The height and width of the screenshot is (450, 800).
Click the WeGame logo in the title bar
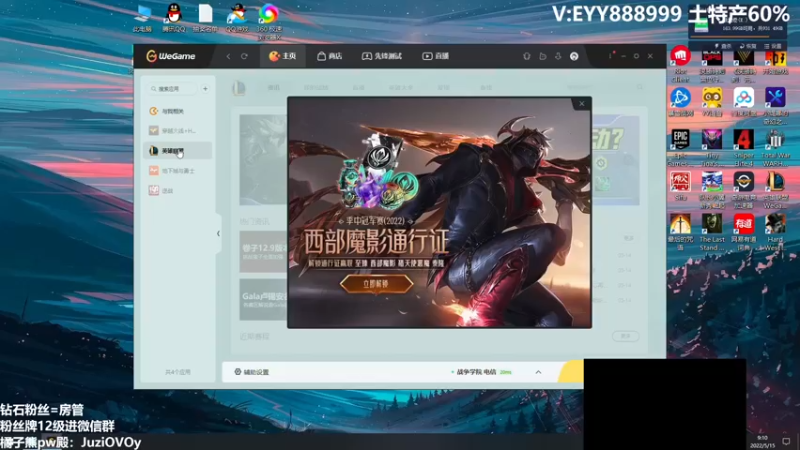[x=171, y=56]
